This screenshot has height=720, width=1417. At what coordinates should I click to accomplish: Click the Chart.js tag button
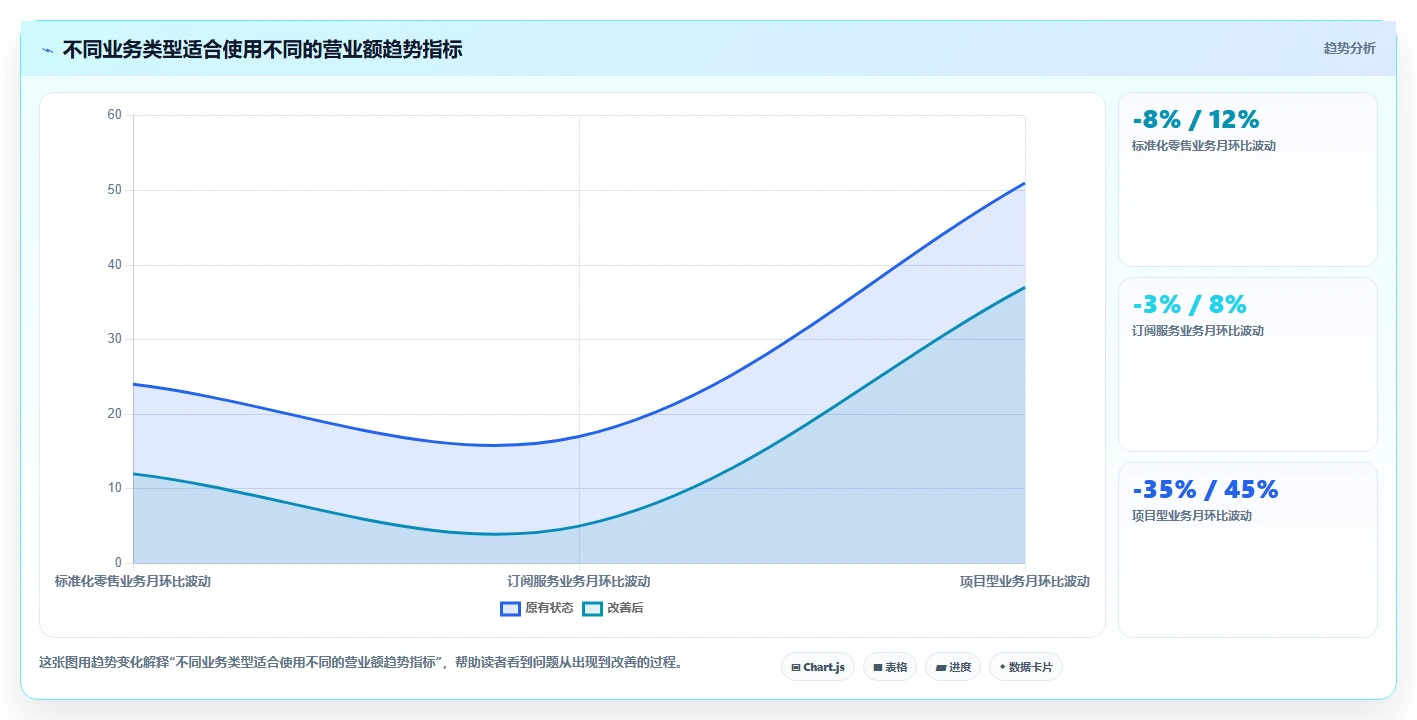[817, 667]
